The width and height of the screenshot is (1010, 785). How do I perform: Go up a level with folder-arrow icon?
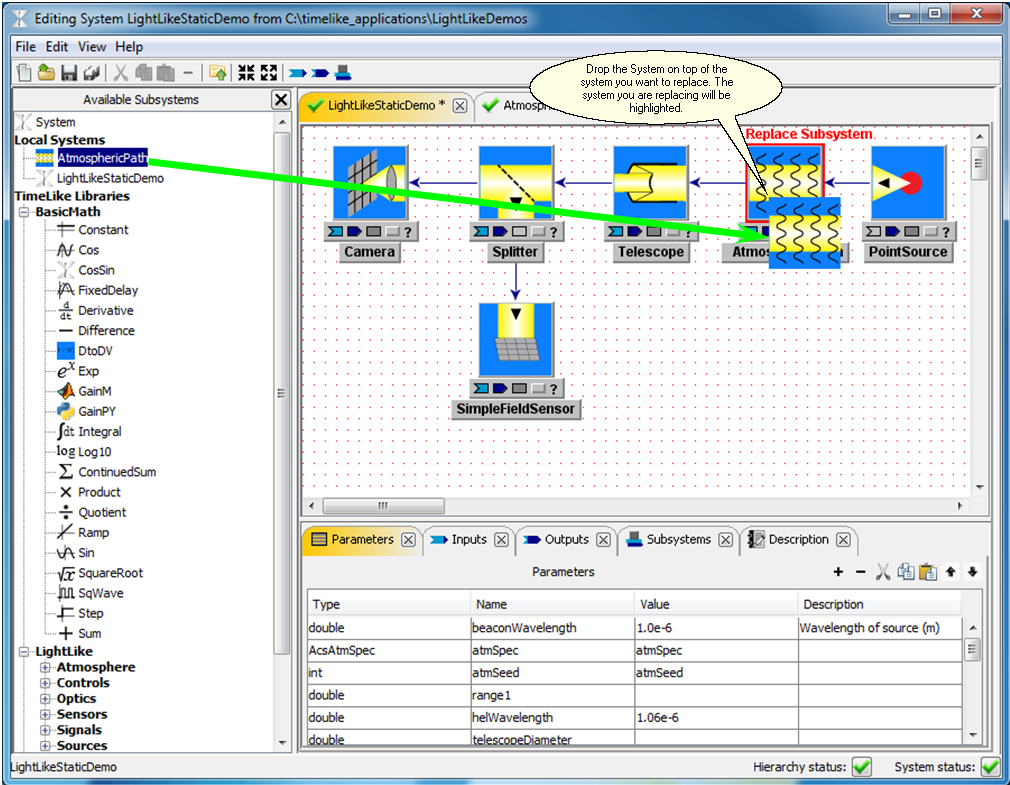[218, 73]
